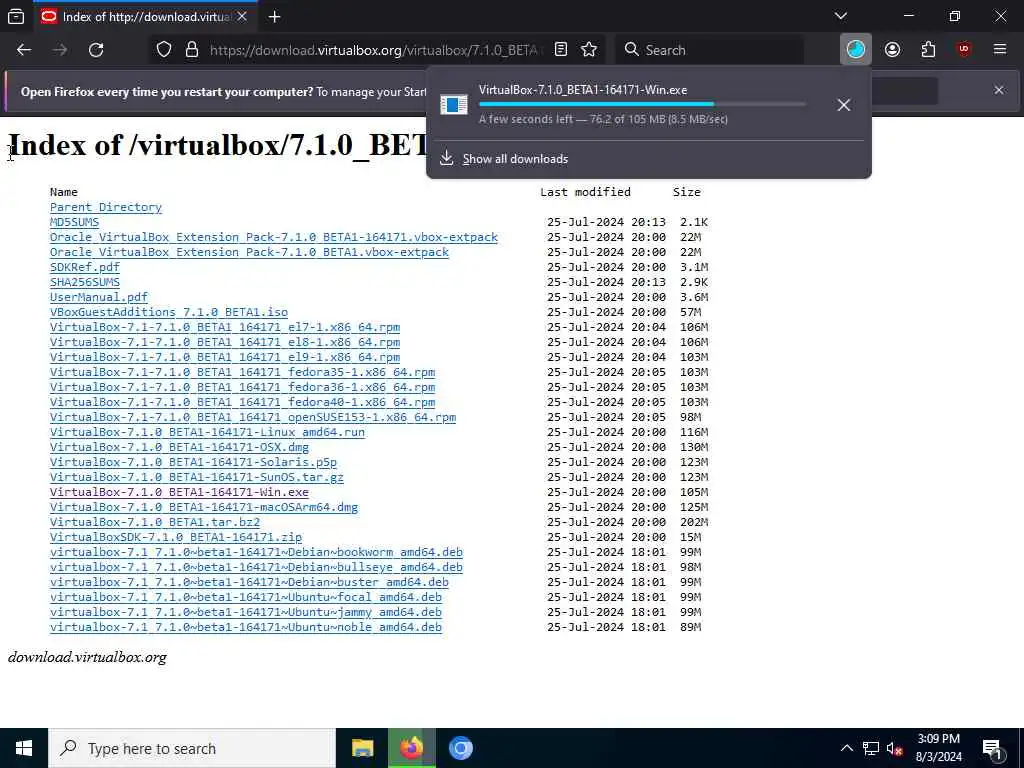
Task: Click the downloads progress toolbar icon
Action: [x=856, y=50]
